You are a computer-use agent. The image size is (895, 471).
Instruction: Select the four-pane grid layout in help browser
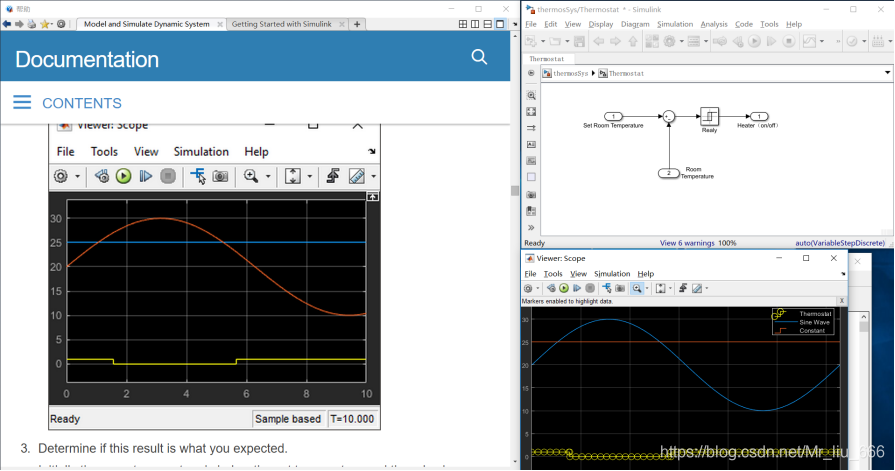point(463,24)
